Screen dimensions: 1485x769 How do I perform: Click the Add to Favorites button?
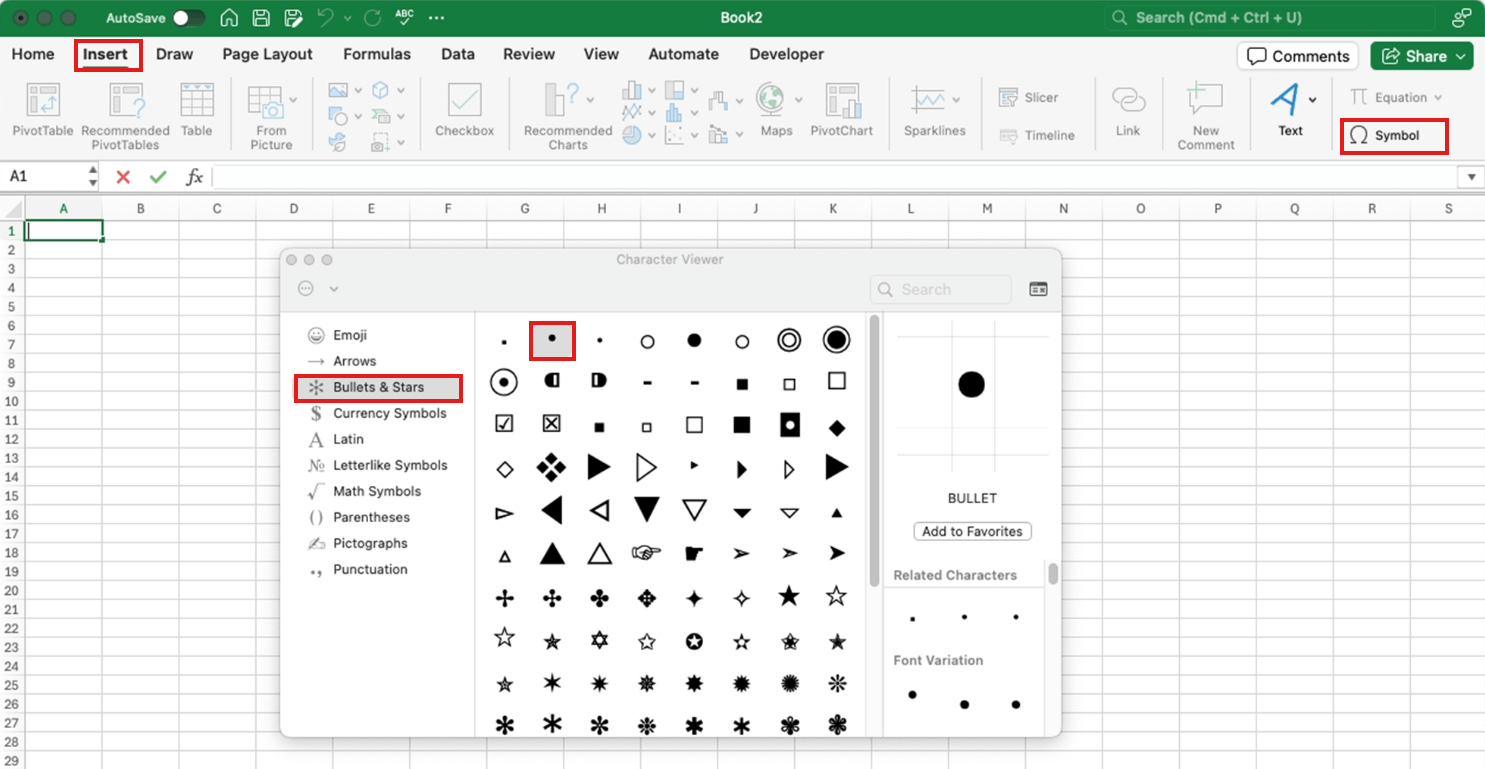click(x=972, y=531)
